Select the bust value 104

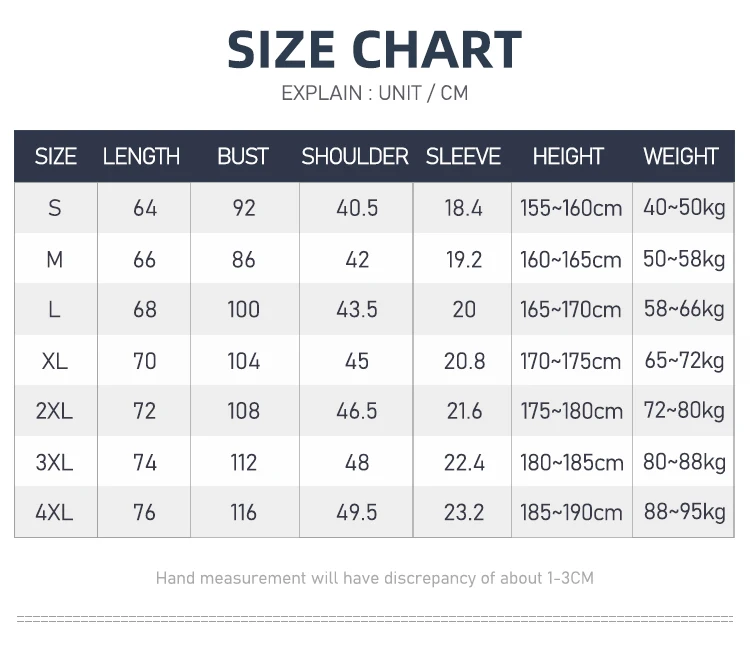pyautogui.click(x=244, y=361)
